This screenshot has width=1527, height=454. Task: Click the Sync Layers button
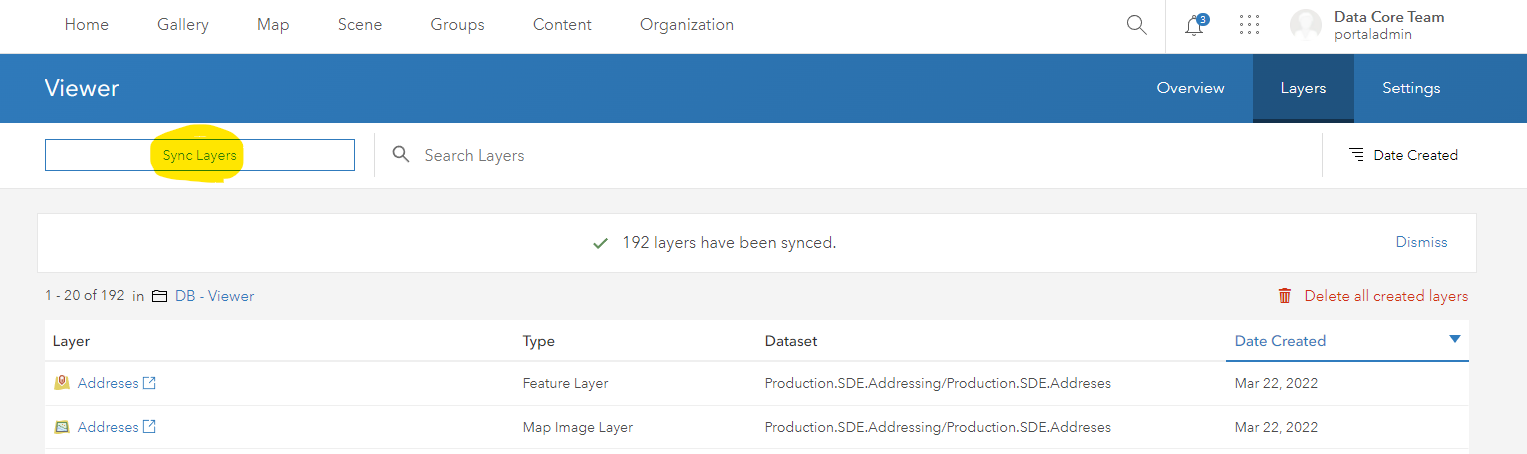tap(200, 155)
